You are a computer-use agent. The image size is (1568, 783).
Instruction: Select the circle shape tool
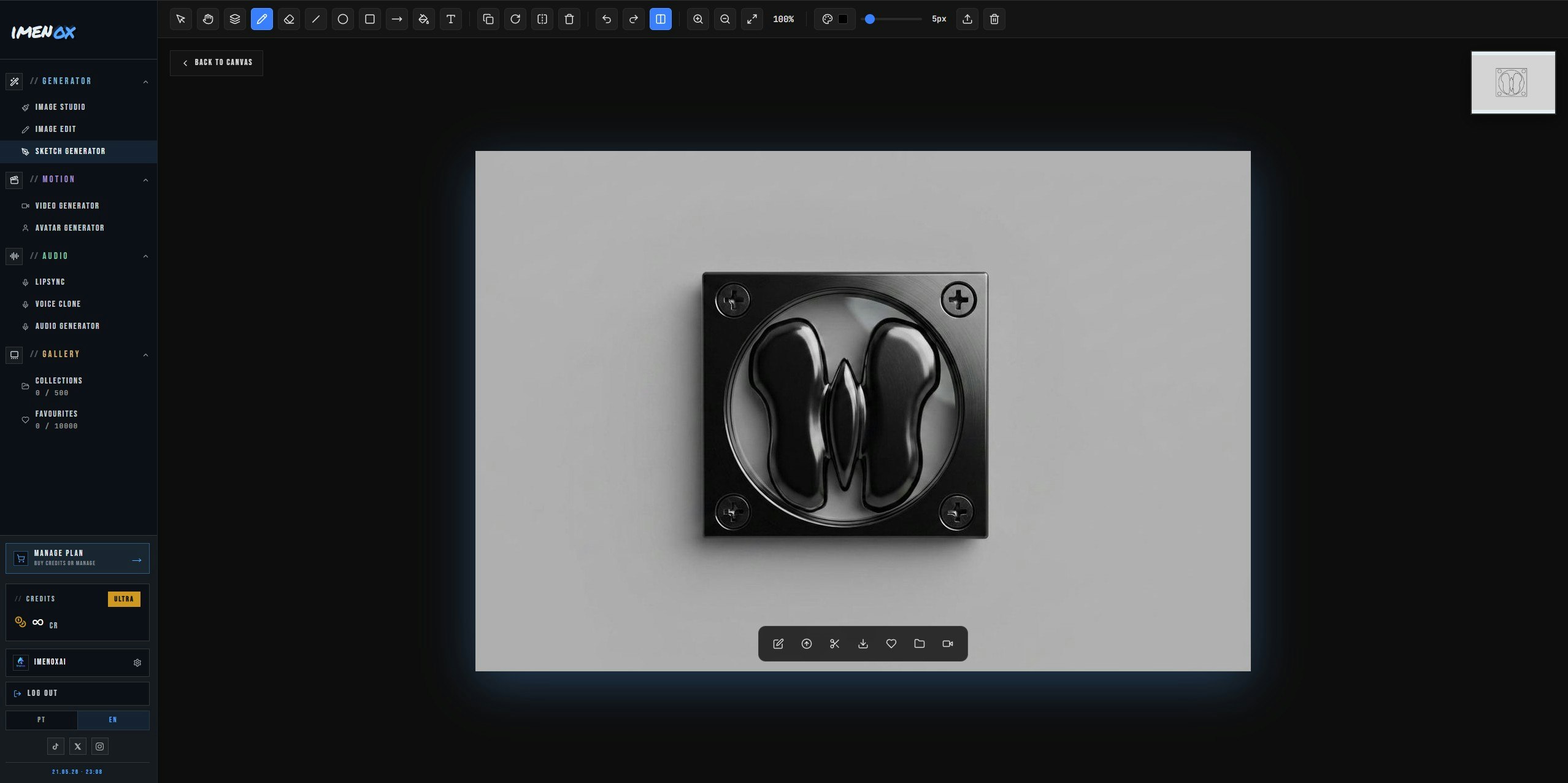click(343, 19)
